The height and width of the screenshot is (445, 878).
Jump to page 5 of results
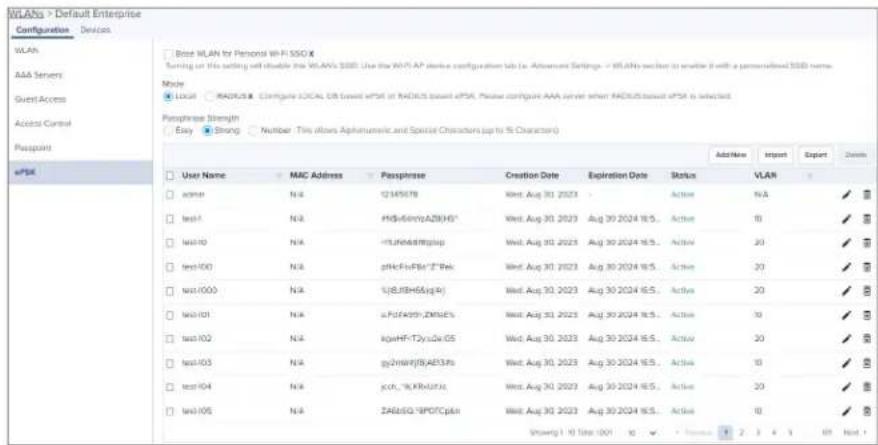pyautogui.click(x=790, y=433)
